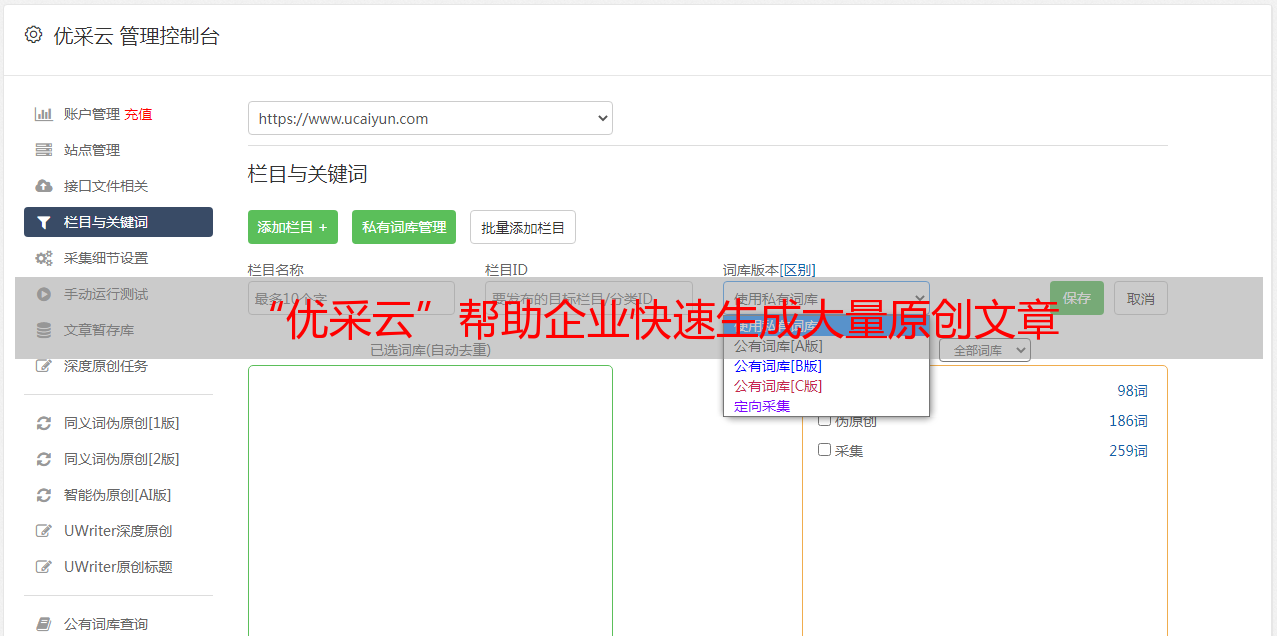The width and height of the screenshot is (1277, 636).
Task: Click the 259词 count
Action: pos(1128,451)
